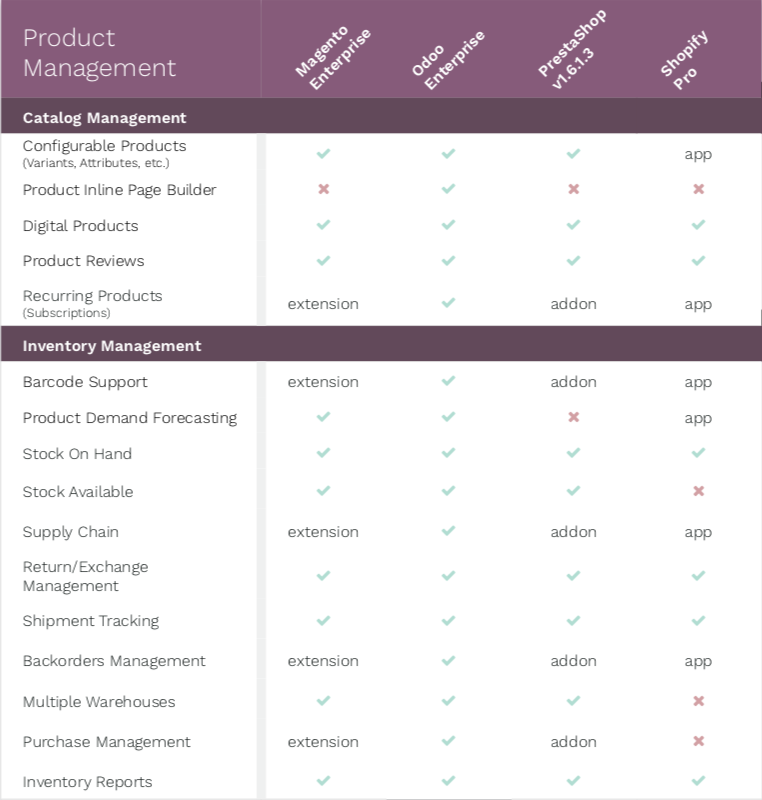Click the Product Management table title
The height and width of the screenshot is (800, 762).
(x=99, y=53)
